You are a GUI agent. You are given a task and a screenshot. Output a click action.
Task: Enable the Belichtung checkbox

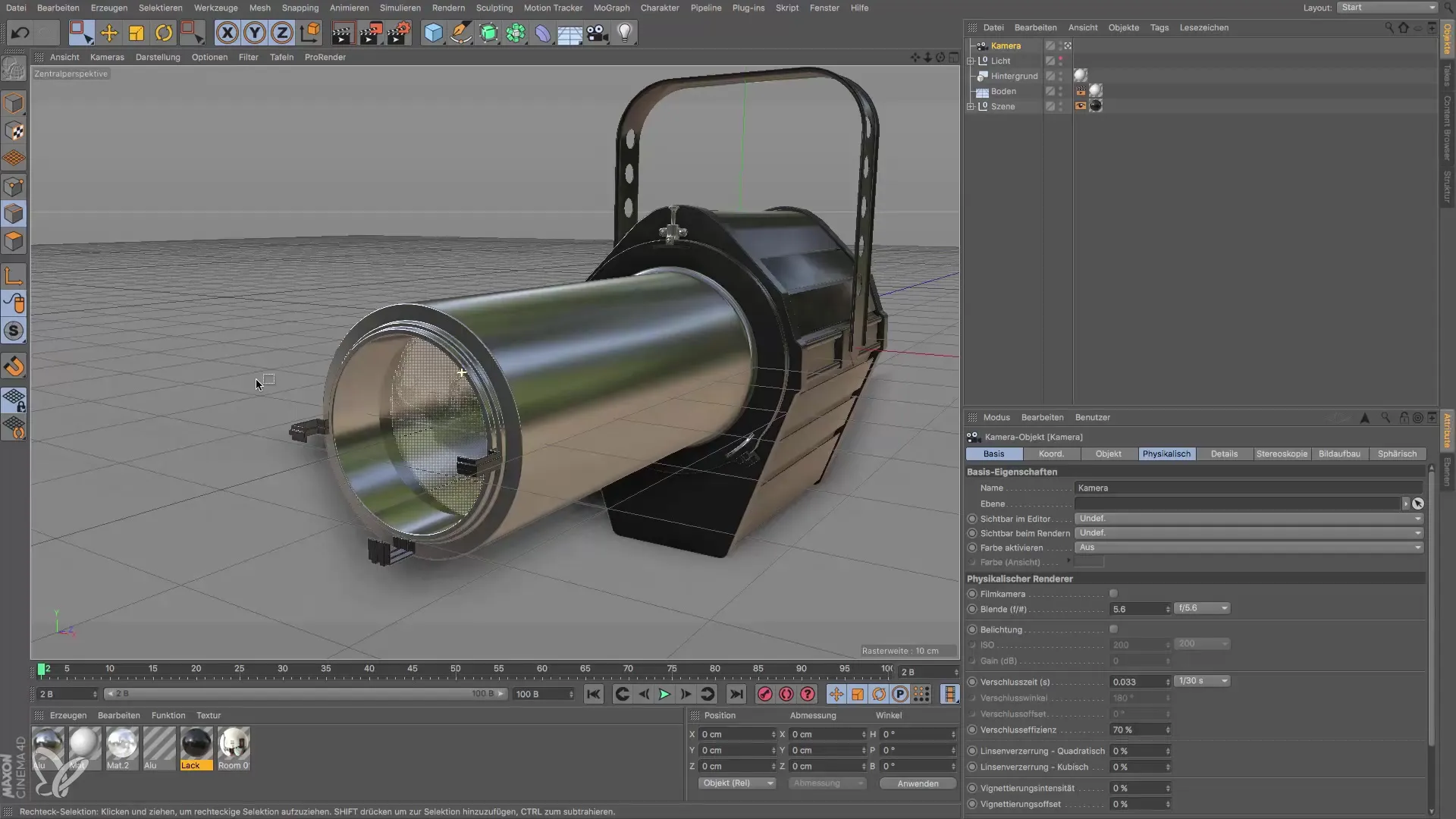pyautogui.click(x=1113, y=629)
